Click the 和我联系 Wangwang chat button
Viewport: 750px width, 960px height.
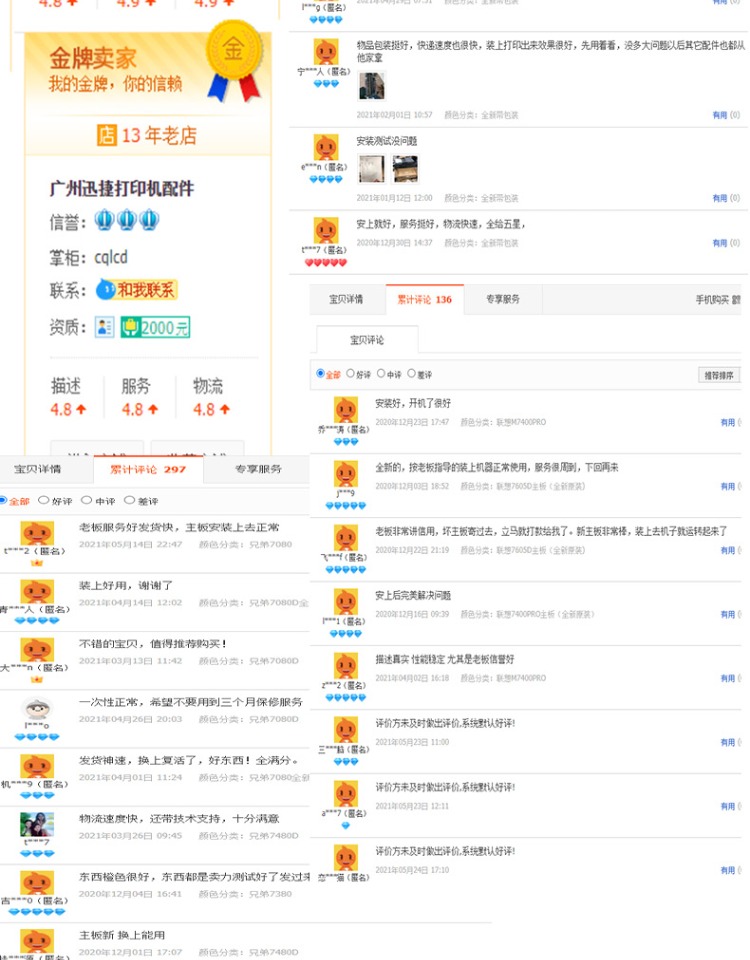click(x=136, y=290)
